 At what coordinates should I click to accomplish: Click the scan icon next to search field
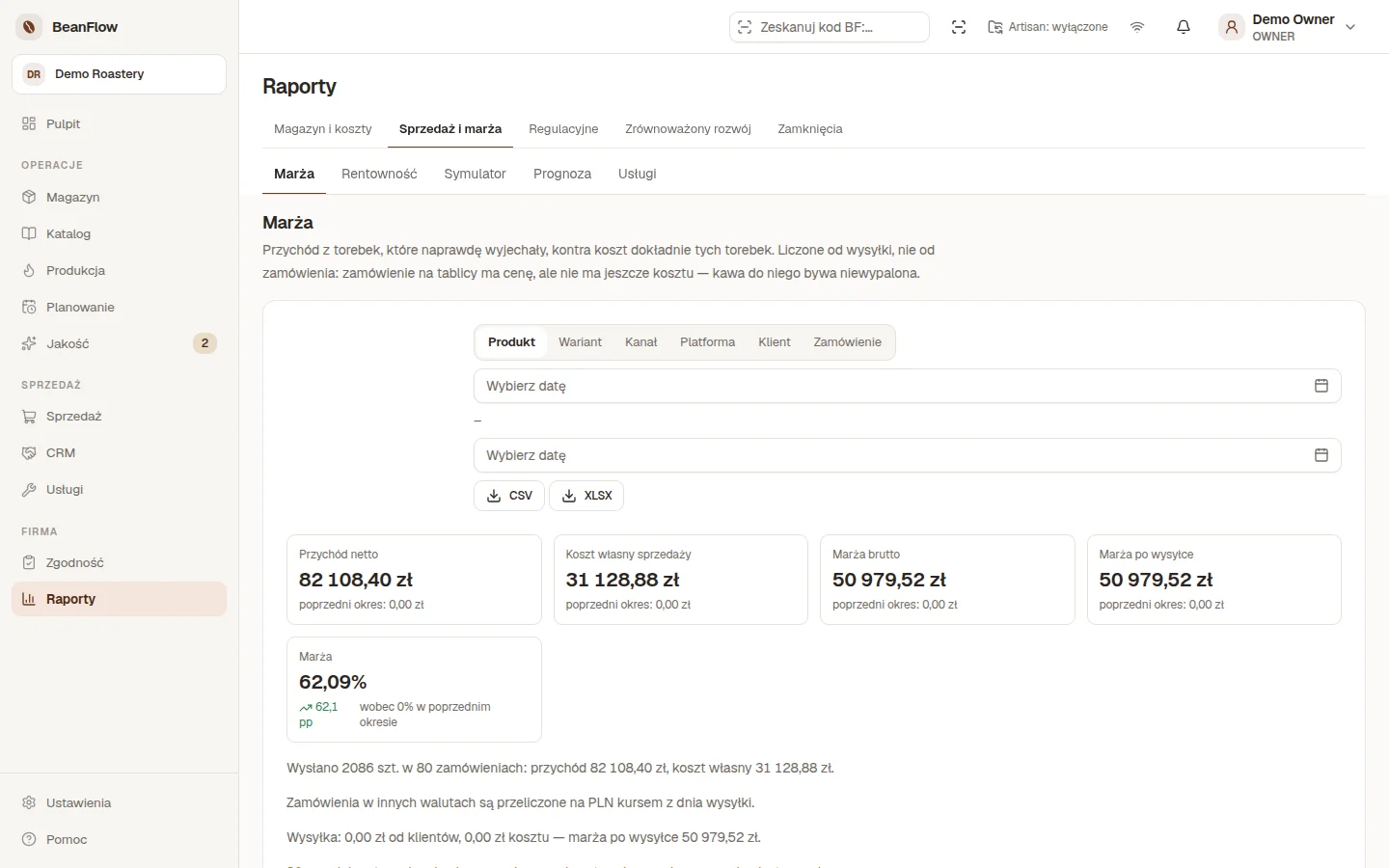click(x=959, y=27)
